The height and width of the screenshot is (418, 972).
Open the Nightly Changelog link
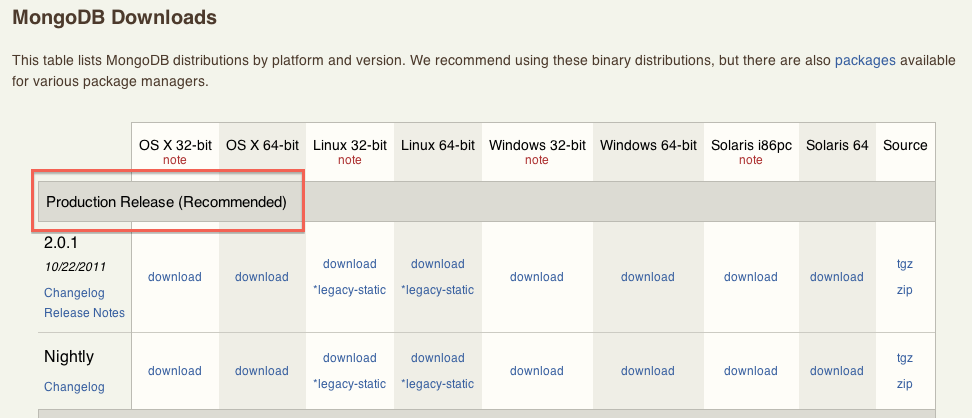[74, 387]
